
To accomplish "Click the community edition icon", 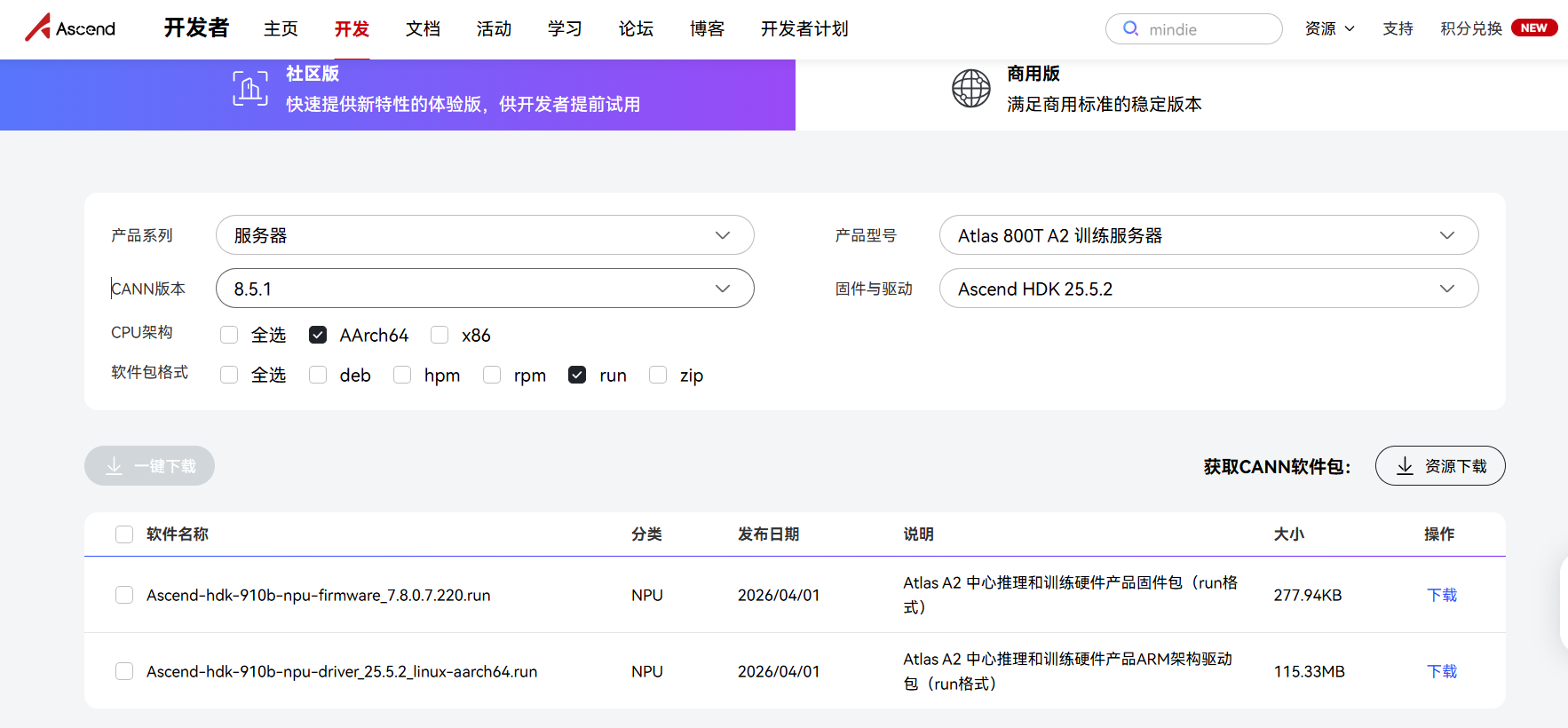I will (x=250, y=89).
